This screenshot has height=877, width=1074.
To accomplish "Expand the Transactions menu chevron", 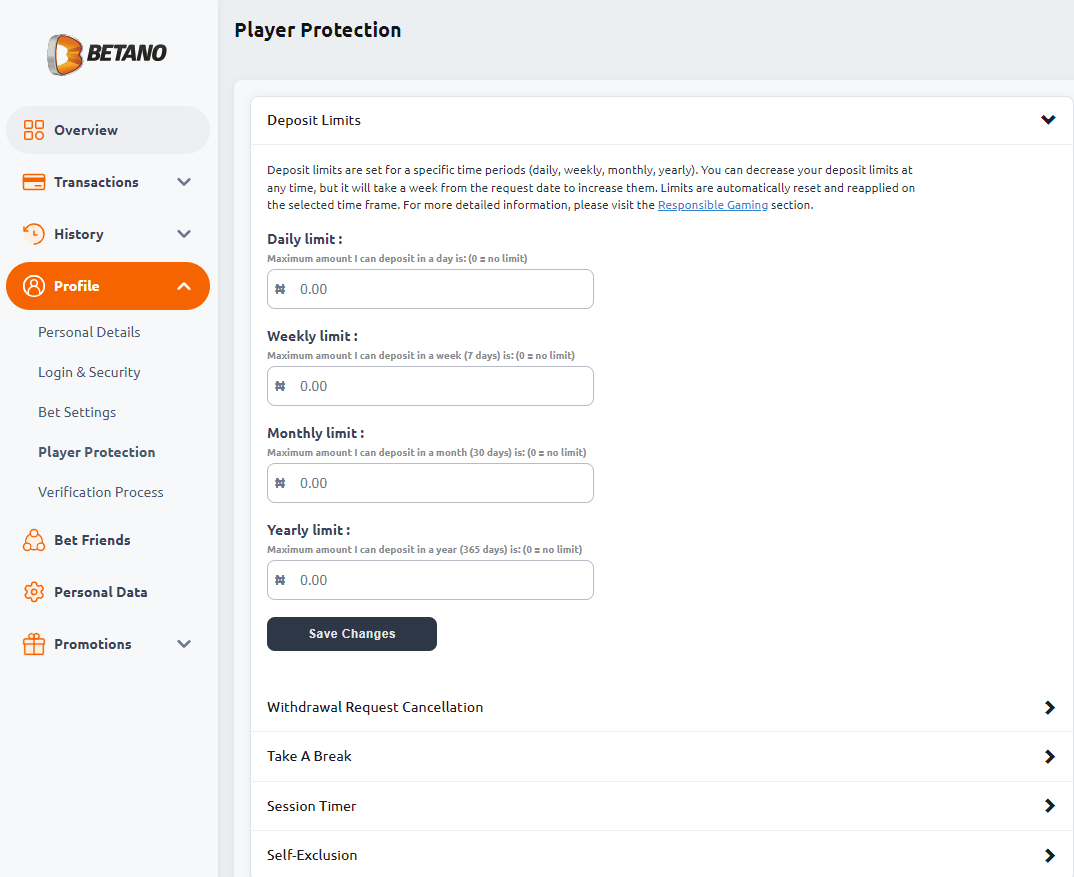I will (x=184, y=182).
